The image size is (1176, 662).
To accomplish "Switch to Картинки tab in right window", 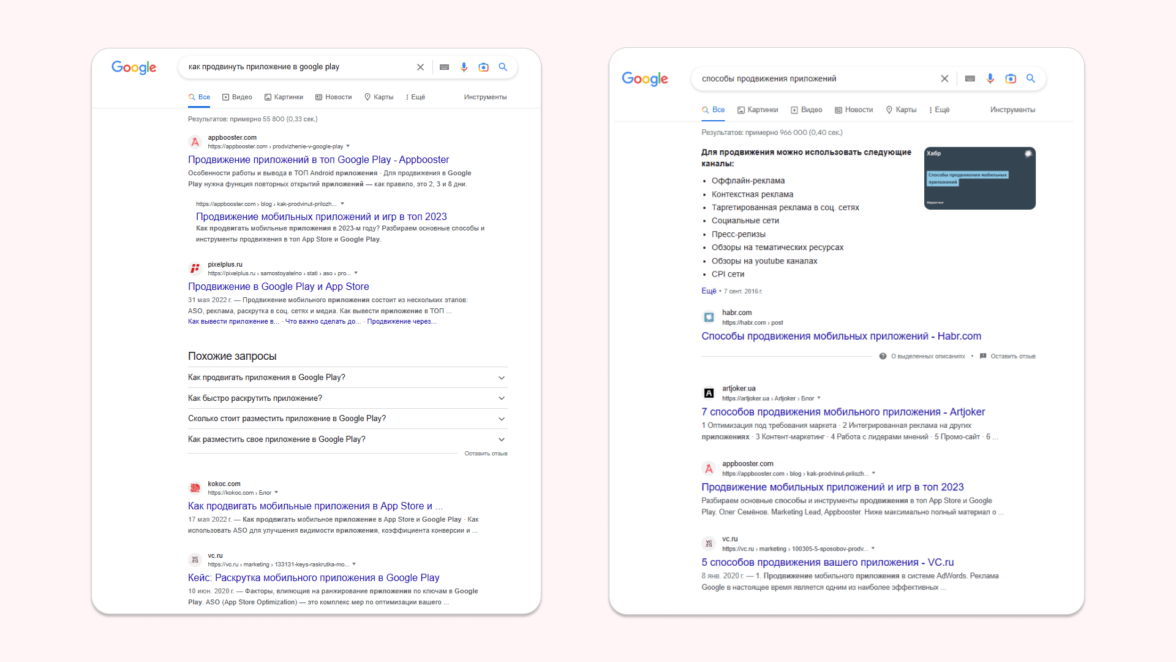I will click(x=758, y=109).
